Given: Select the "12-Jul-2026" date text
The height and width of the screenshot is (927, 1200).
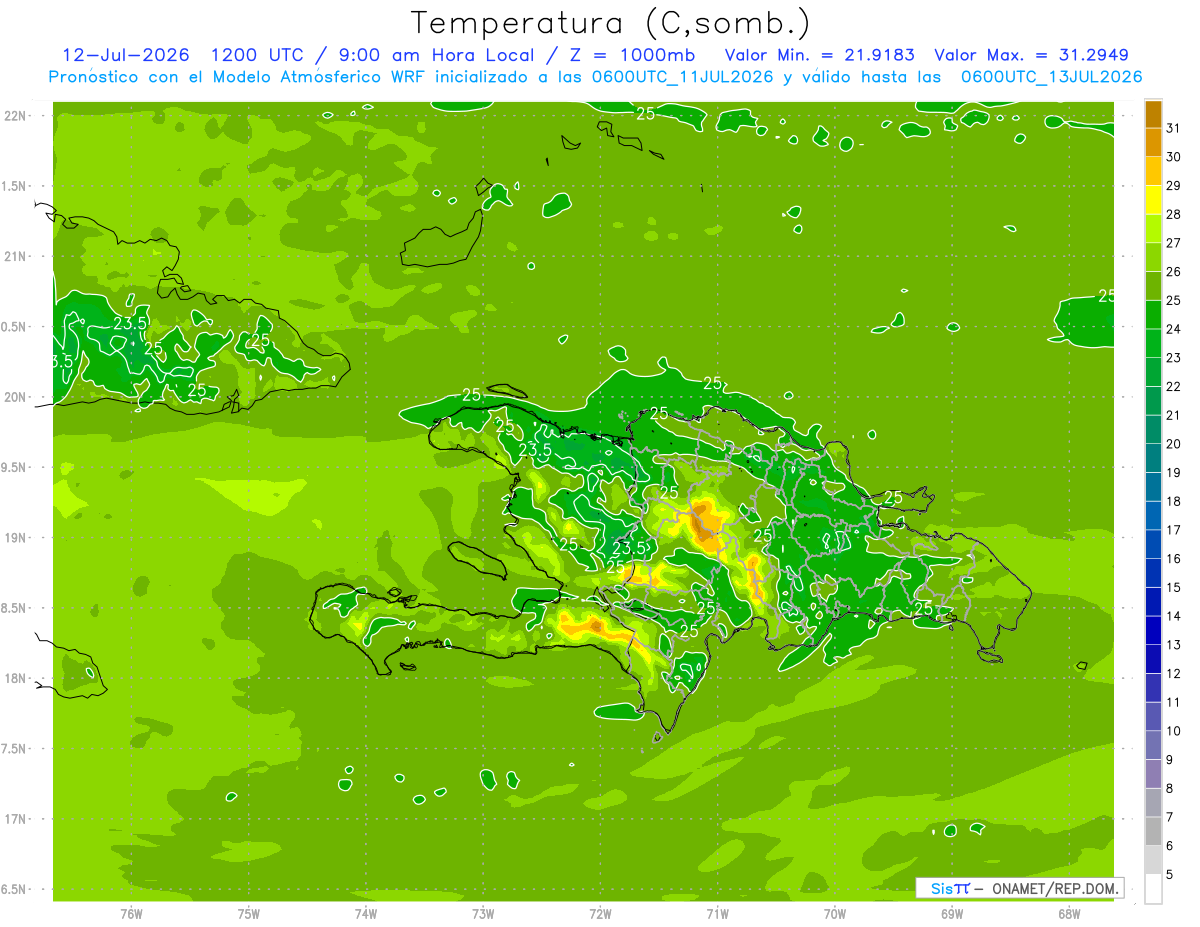Looking at the screenshot, I should pyautogui.click(x=125, y=55).
